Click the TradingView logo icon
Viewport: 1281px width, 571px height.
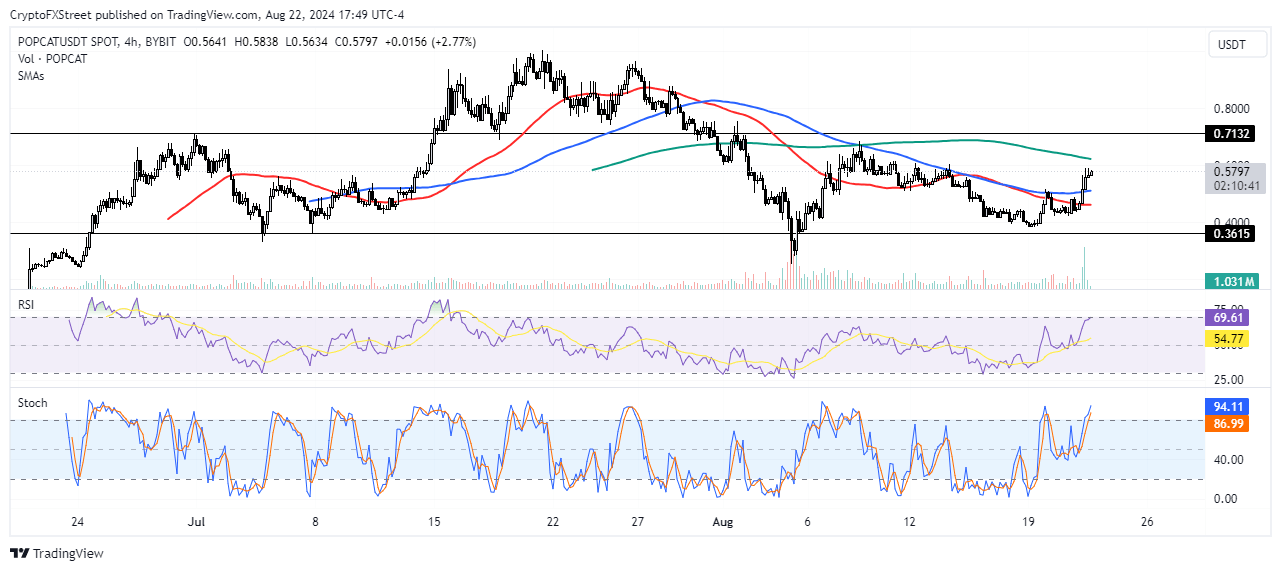[x=20, y=553]
